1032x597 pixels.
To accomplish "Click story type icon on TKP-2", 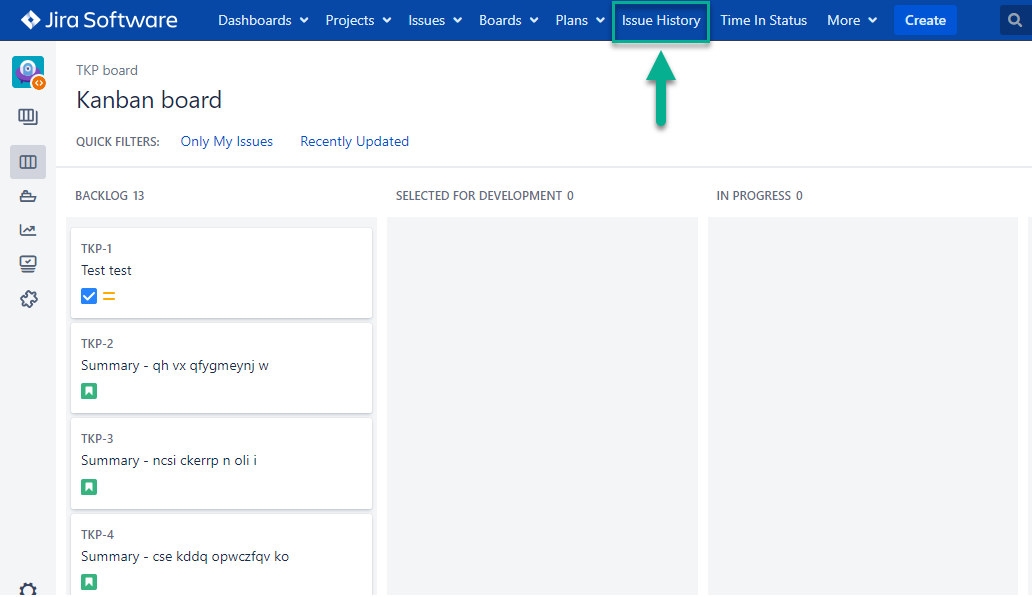I will (89, 391).
